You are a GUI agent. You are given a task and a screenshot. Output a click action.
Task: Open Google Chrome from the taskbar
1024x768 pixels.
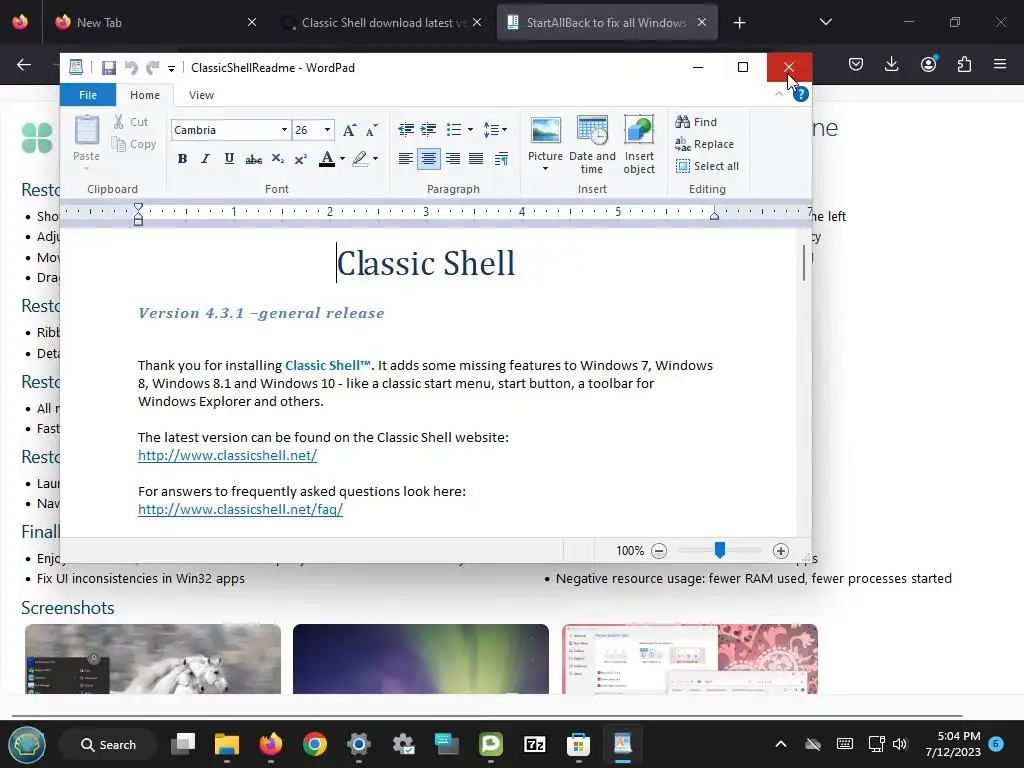pos(315,744)
